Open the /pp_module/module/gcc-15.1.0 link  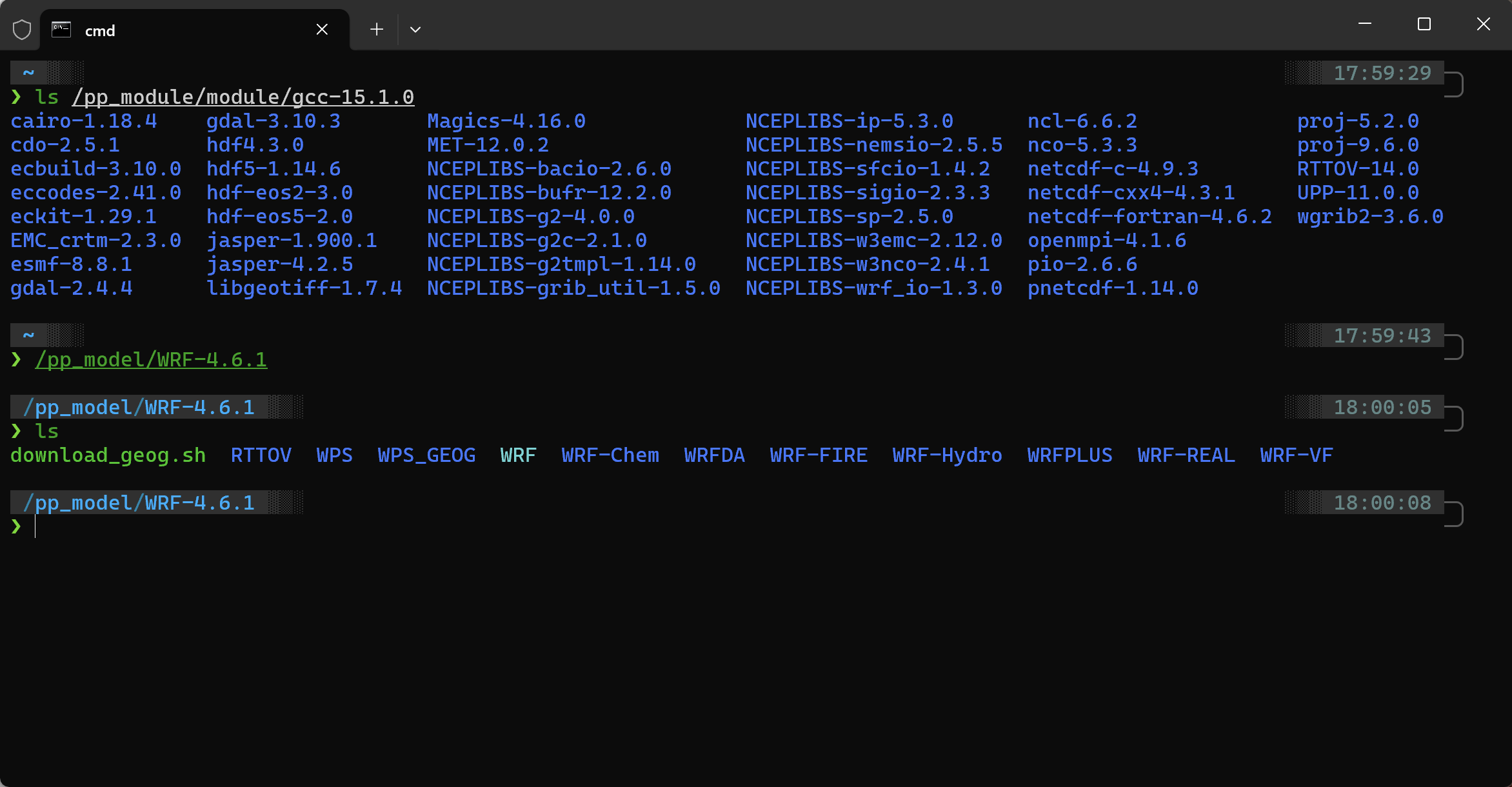tap(242, 97)
